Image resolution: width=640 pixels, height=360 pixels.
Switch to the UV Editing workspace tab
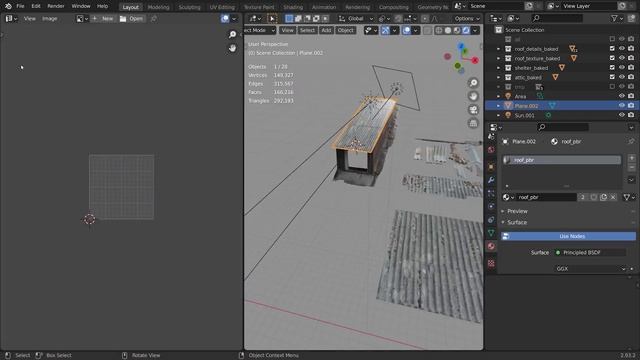click(222, 7)
